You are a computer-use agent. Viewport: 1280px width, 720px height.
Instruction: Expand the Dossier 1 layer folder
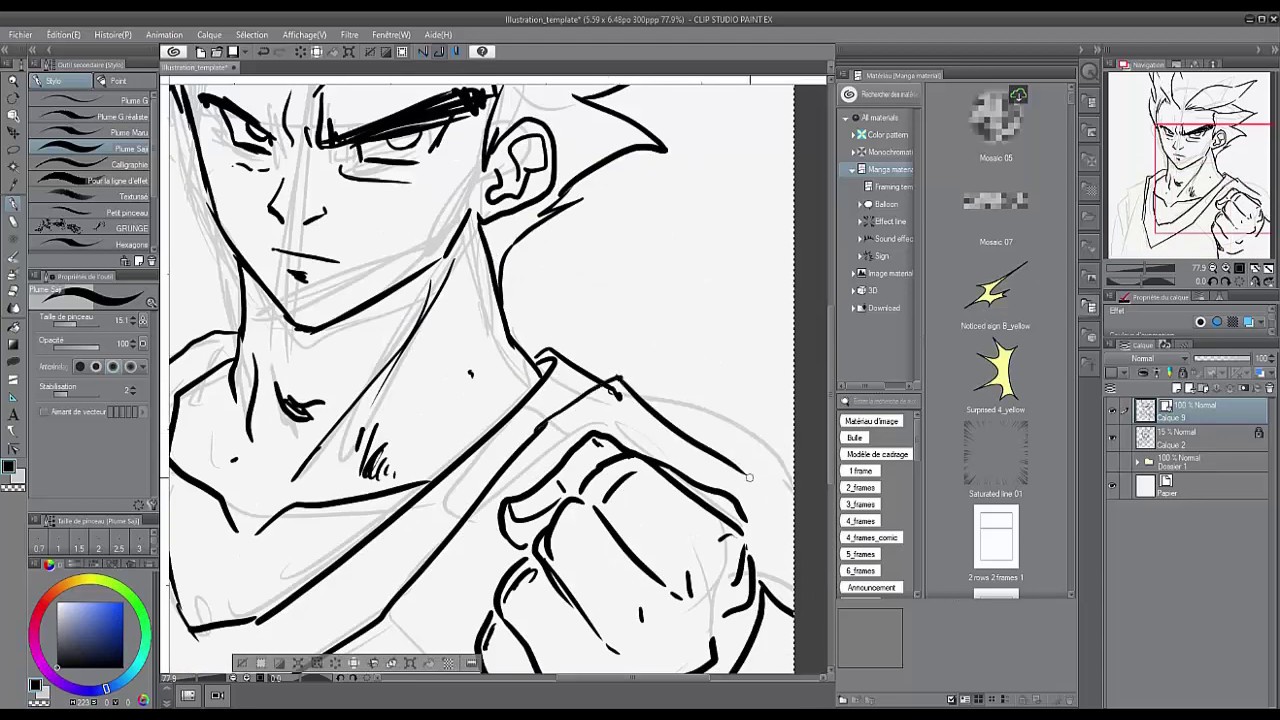coord(1136,462)
